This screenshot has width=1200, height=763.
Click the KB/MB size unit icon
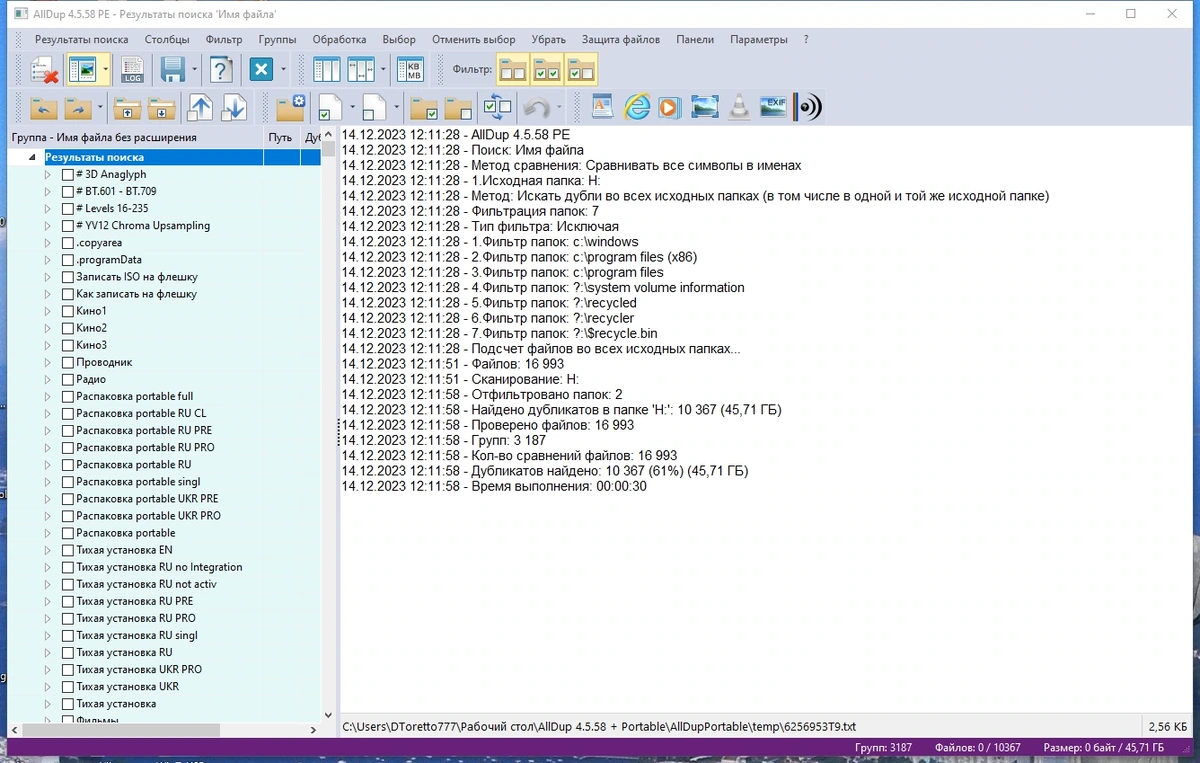(411, 70)
